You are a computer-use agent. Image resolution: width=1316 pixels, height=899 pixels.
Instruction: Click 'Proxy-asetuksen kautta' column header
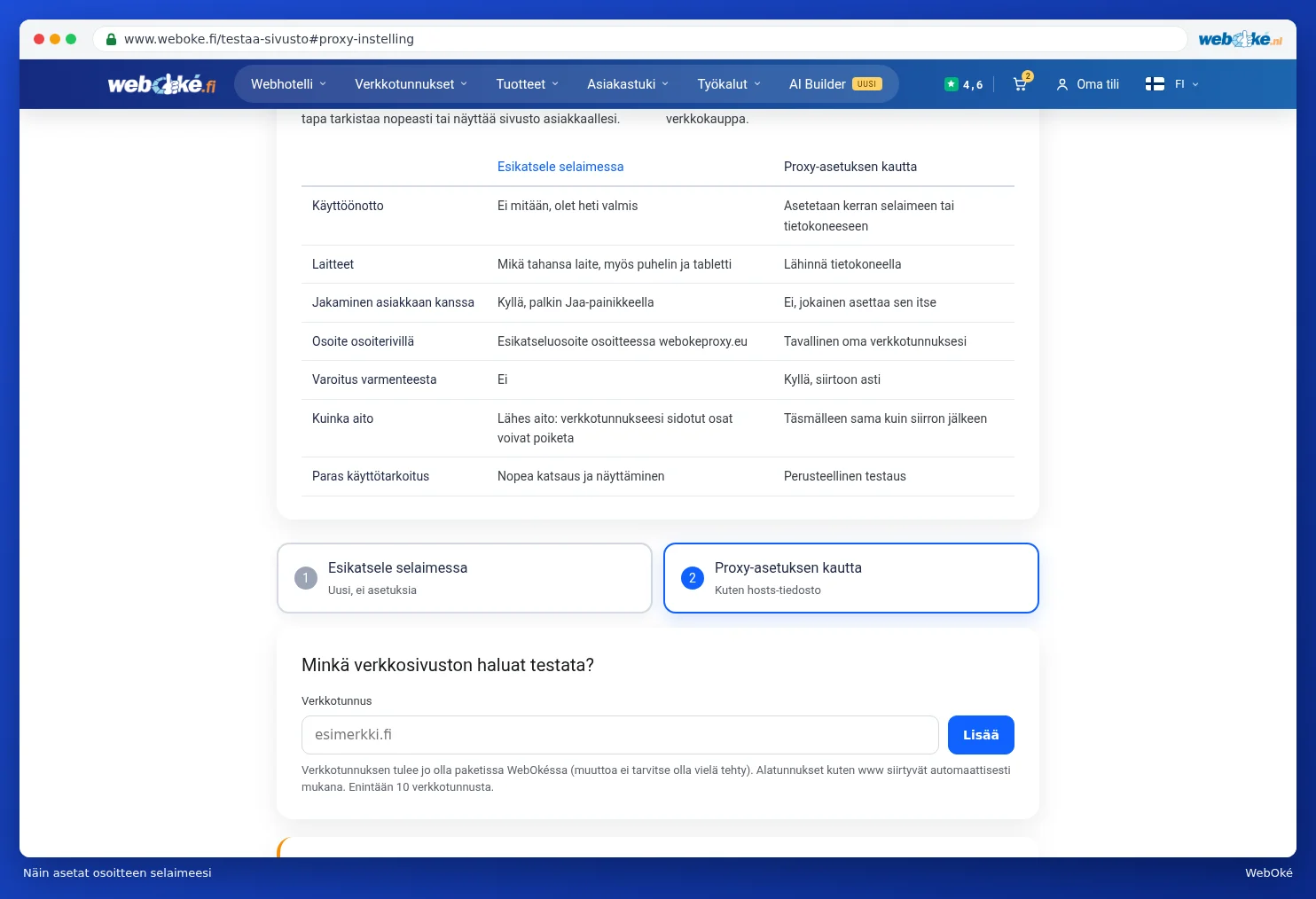[x=850, y=167]
